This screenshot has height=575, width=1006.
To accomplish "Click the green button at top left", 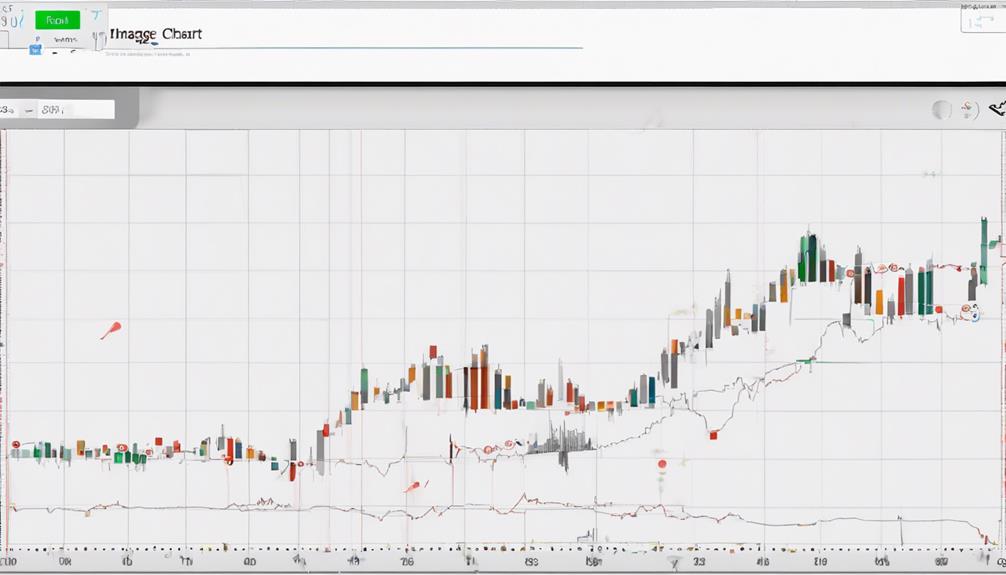I will click(58, 20).
